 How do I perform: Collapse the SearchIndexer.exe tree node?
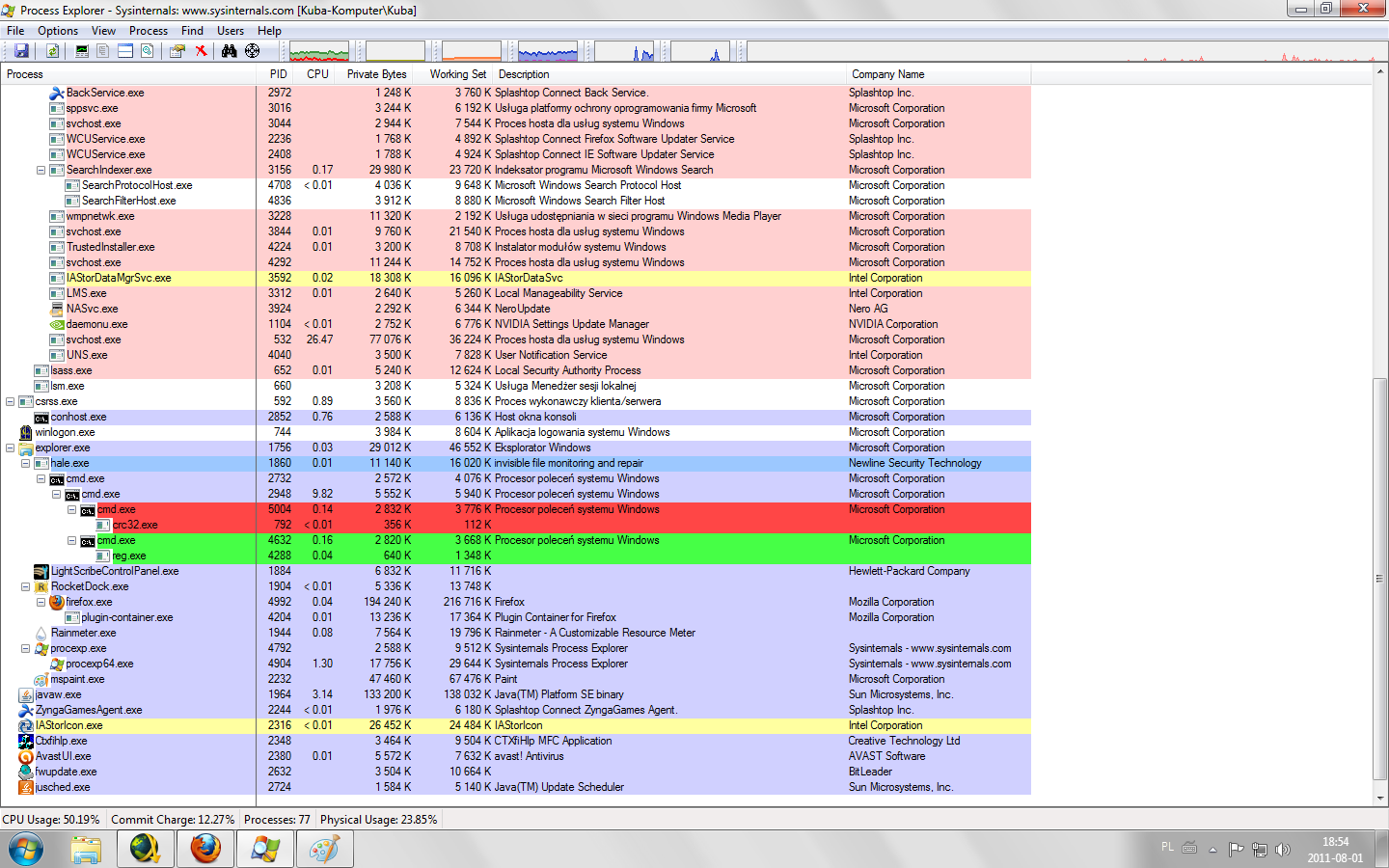41,170
